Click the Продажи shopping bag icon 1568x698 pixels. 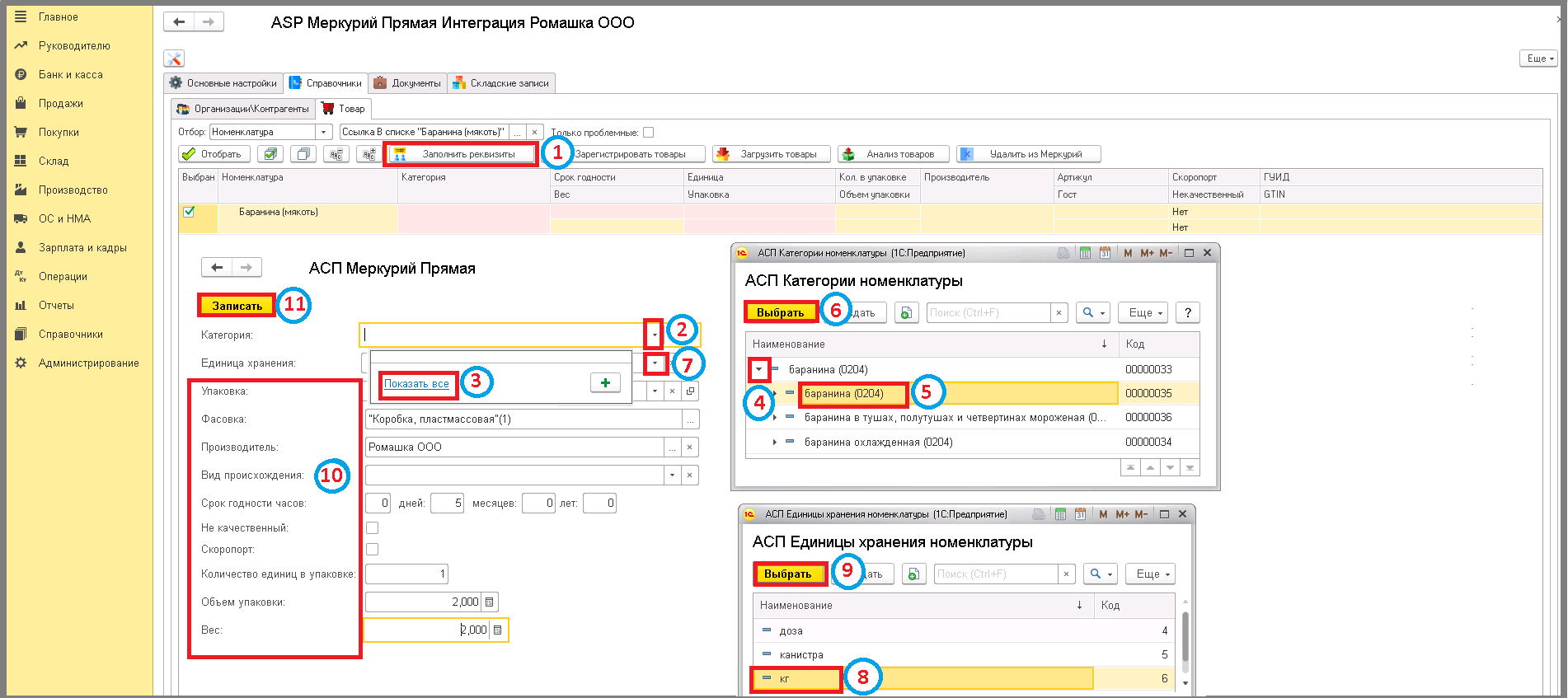click(x=21, y=103)
